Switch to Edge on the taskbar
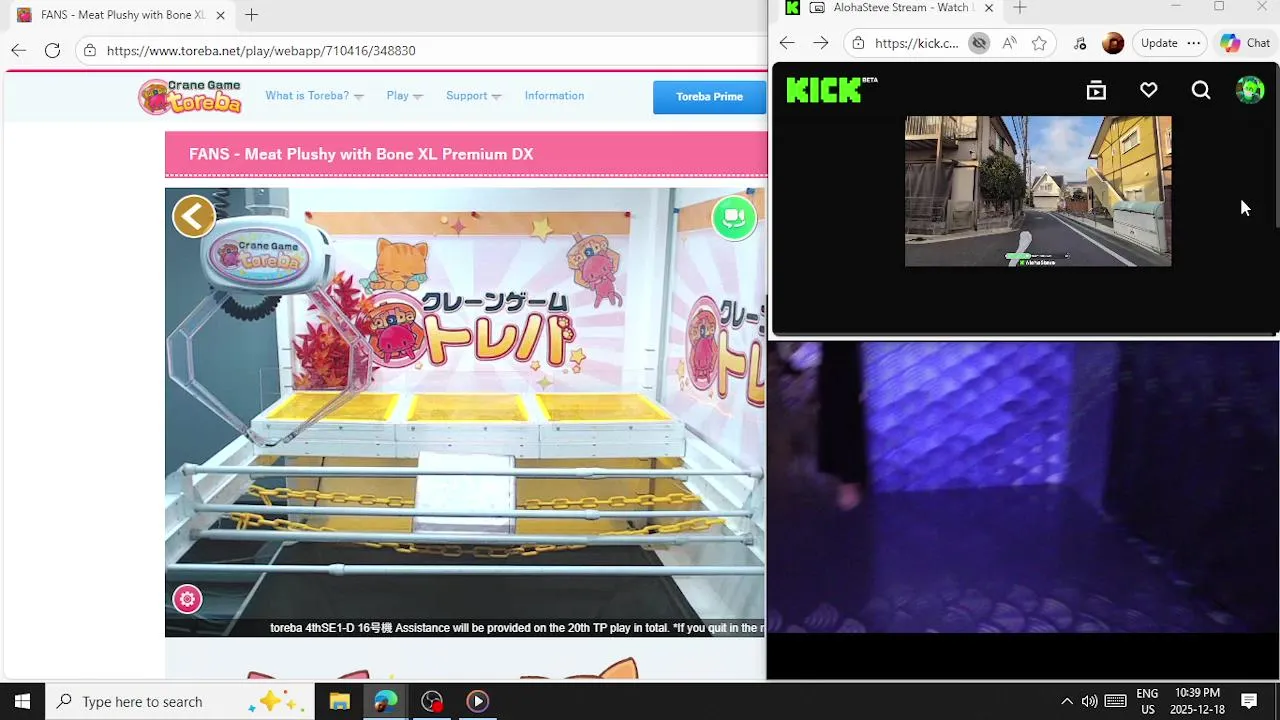Screen dimensions: 1280x720 [x=385, y=701]
